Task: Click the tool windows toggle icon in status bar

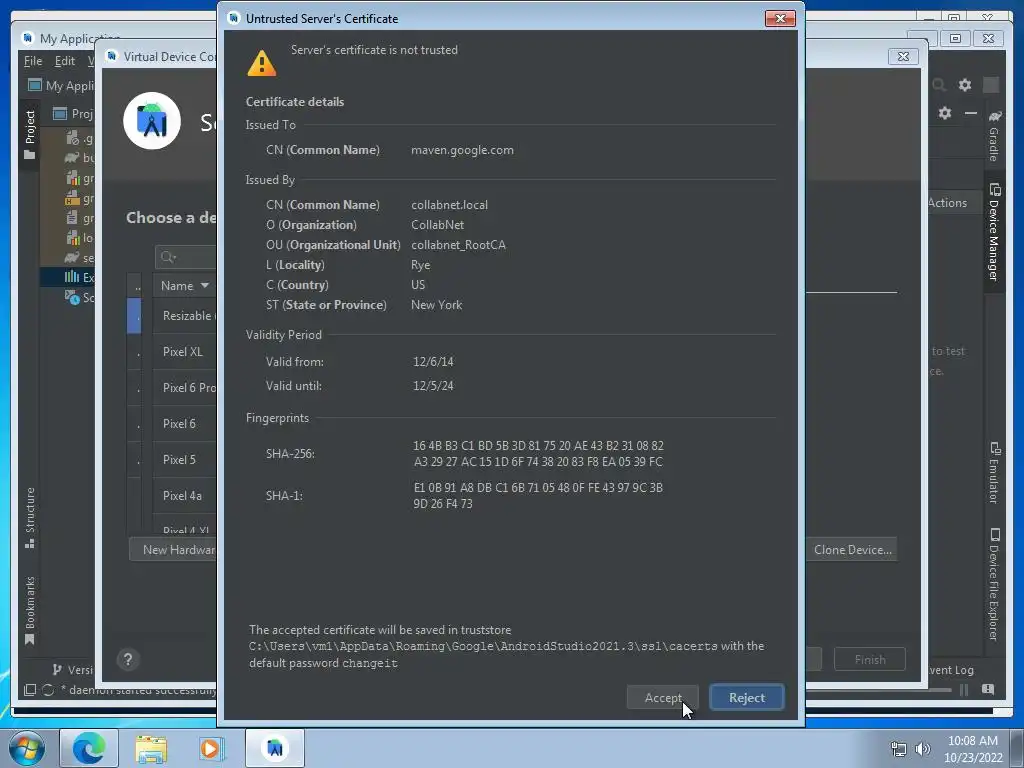Action: coord(29,690)
